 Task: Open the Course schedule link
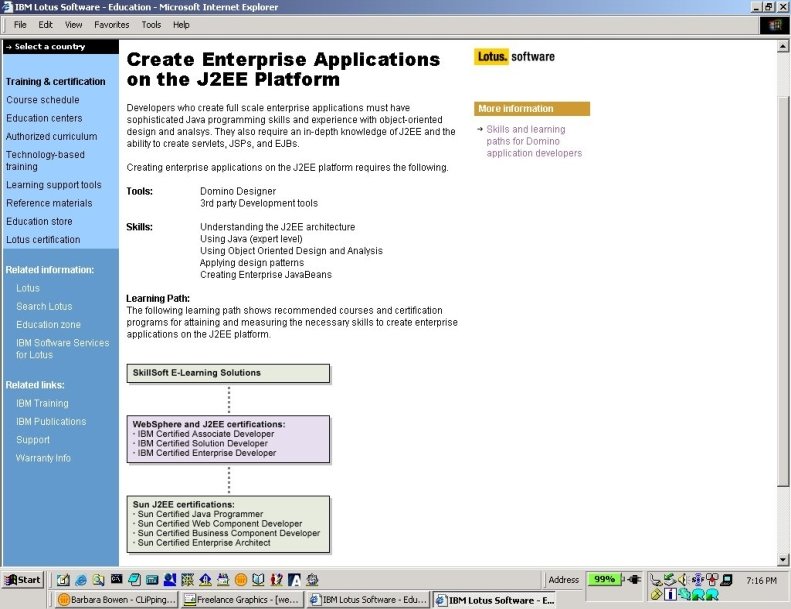tap(43, 100)
